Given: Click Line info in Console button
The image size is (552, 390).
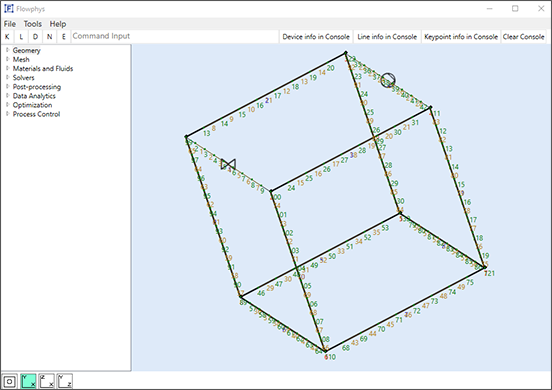Looking at the screenshot, I should (x=387, y=37).
